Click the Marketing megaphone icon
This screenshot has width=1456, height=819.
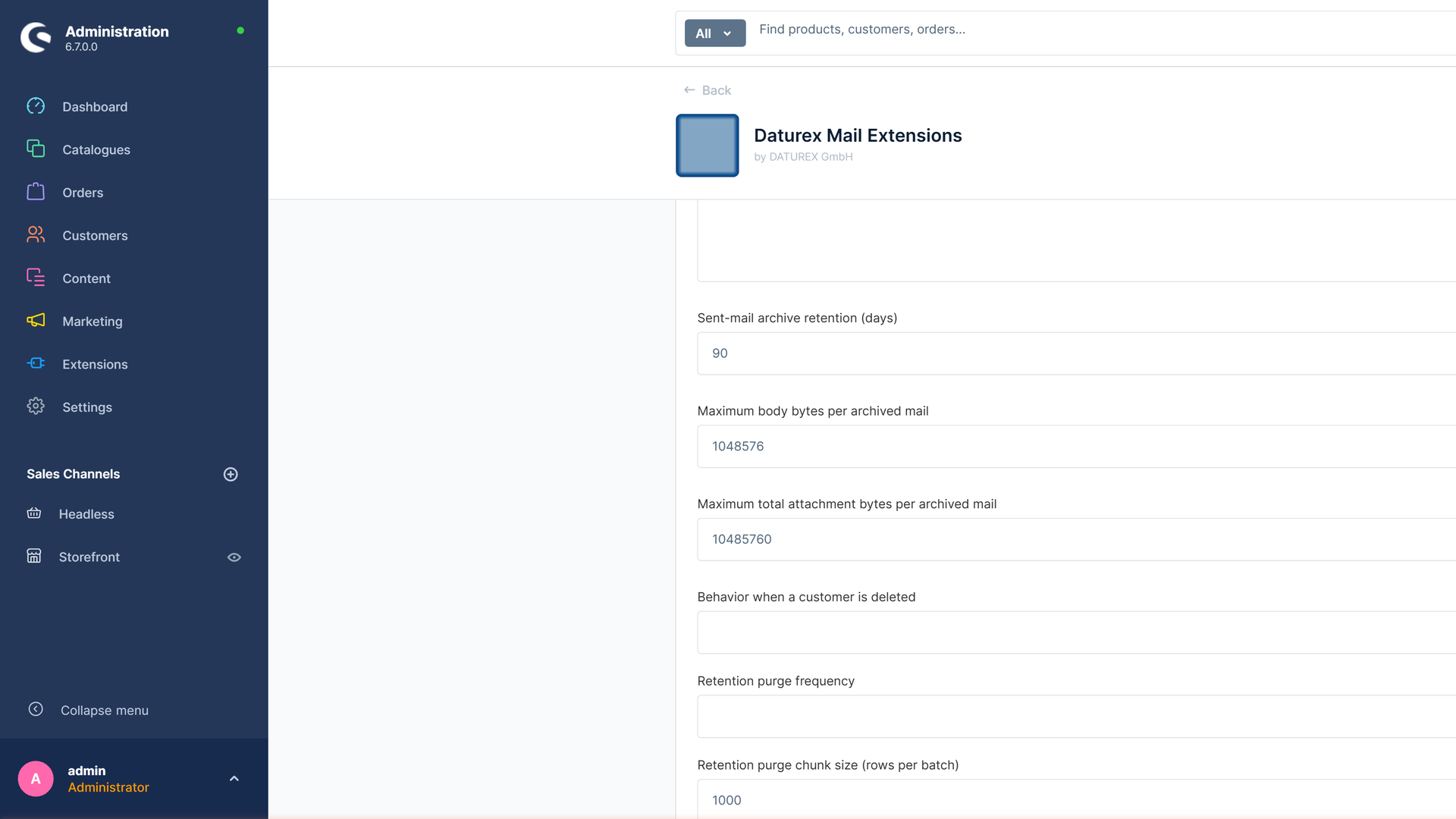point(36,320)
